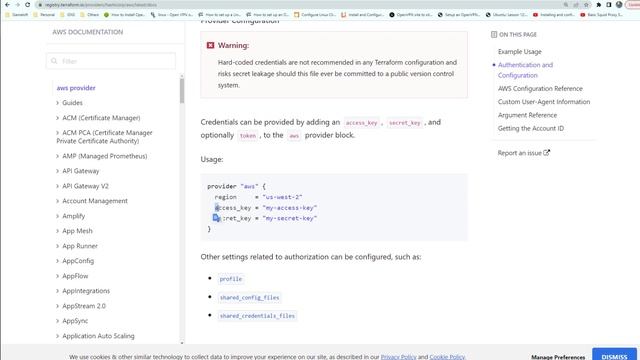Jump to Authentication and Configuration section
This screenshot has width=640, height=360.
pyautogui.click(x=525, y=70)
